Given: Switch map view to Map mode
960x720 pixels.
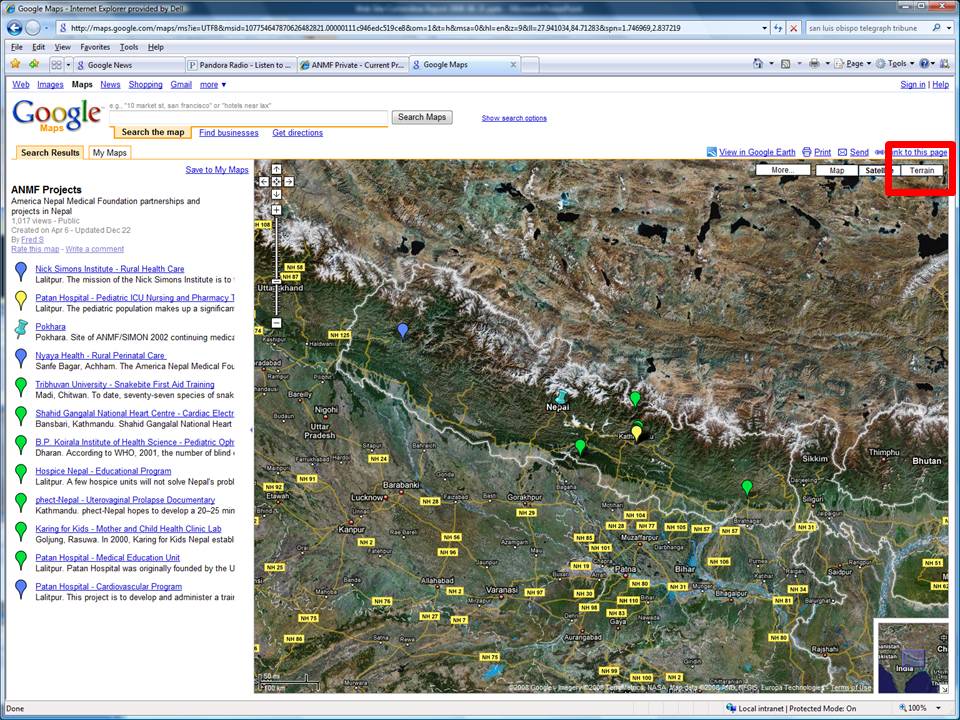Looking at the screenshot, I should pyautogui.click(x=837, y=170).
